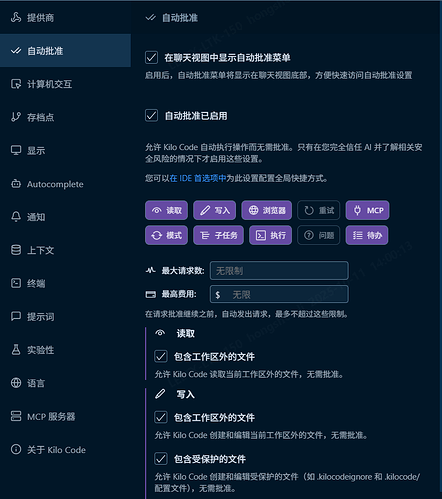
Task: Enable the 问题 auto-approve button
Action: [319, 235]
